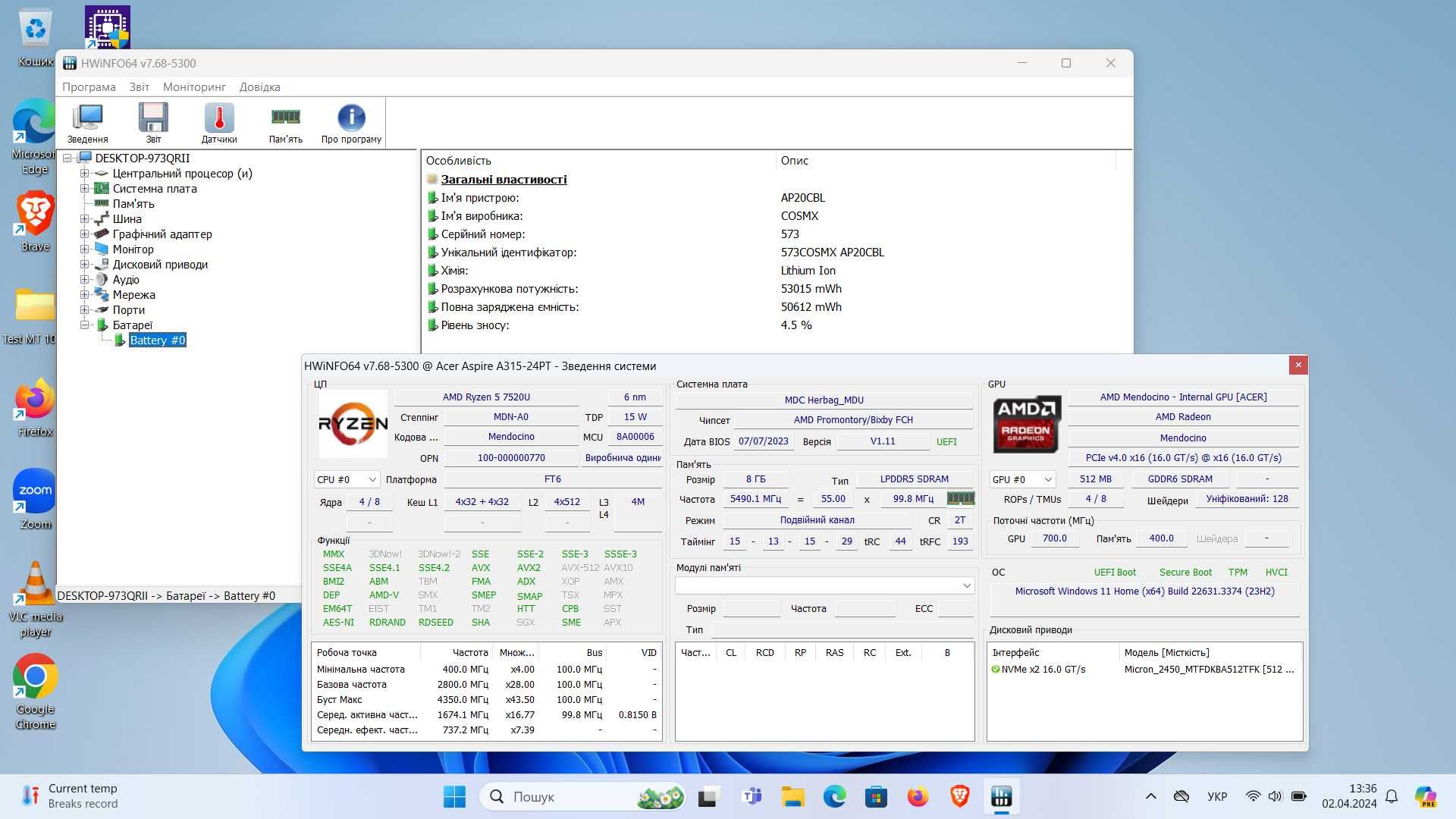Image resolution: width=1456 pixels, height=819 pixels.
Task: Launch Firefox from desktop shortcut
Action: (x=35, y=407)
